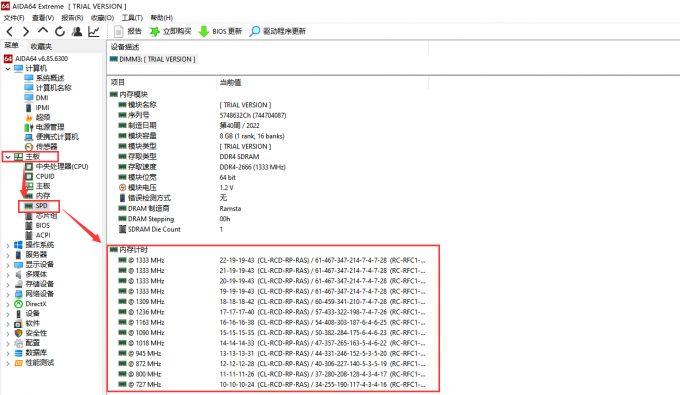
Task: Expand the 多媒体 tree node
Action: [8, 275]
